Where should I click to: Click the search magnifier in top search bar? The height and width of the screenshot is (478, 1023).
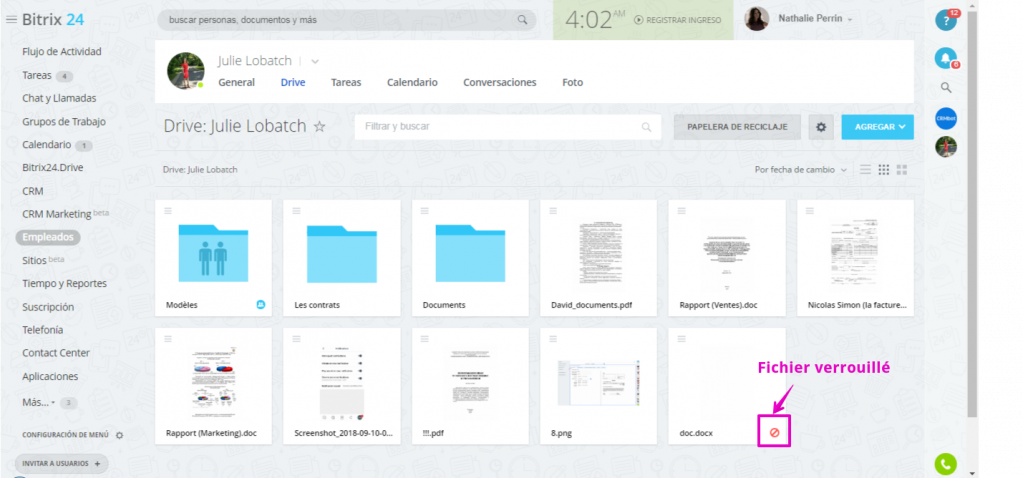click(522, 20)
